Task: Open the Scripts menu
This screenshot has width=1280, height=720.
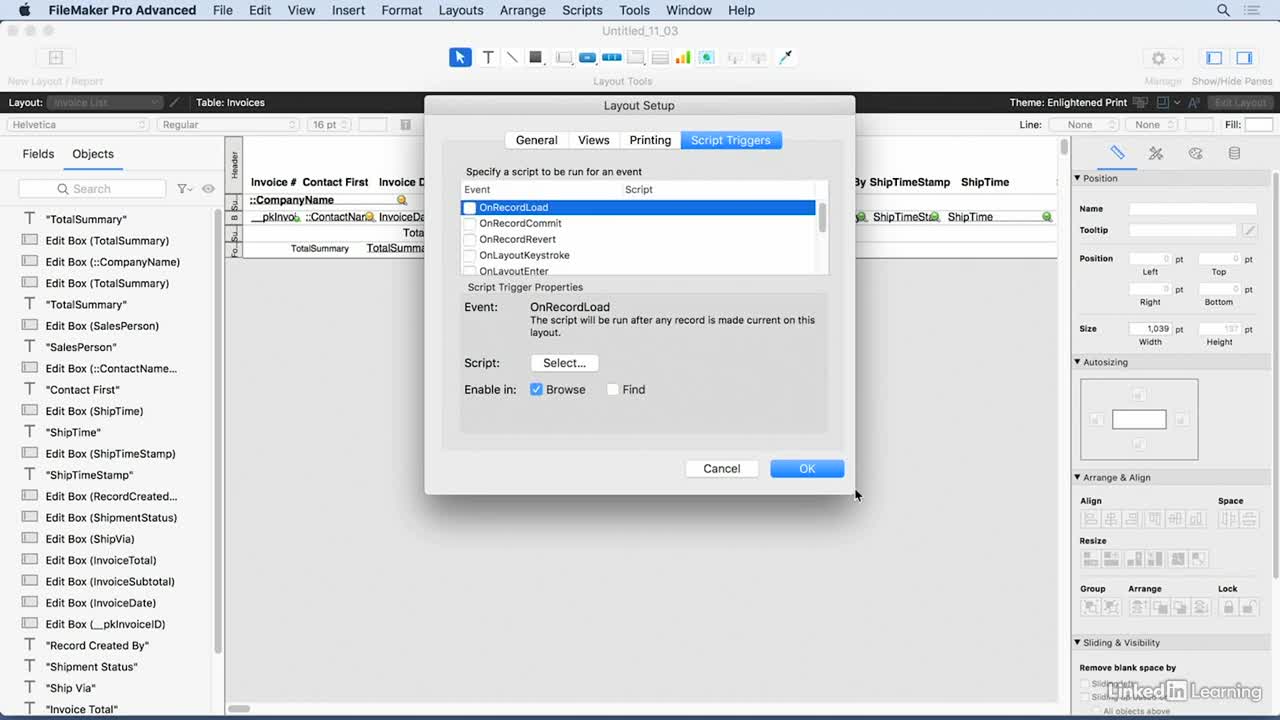Action: (x=582, y=10)
